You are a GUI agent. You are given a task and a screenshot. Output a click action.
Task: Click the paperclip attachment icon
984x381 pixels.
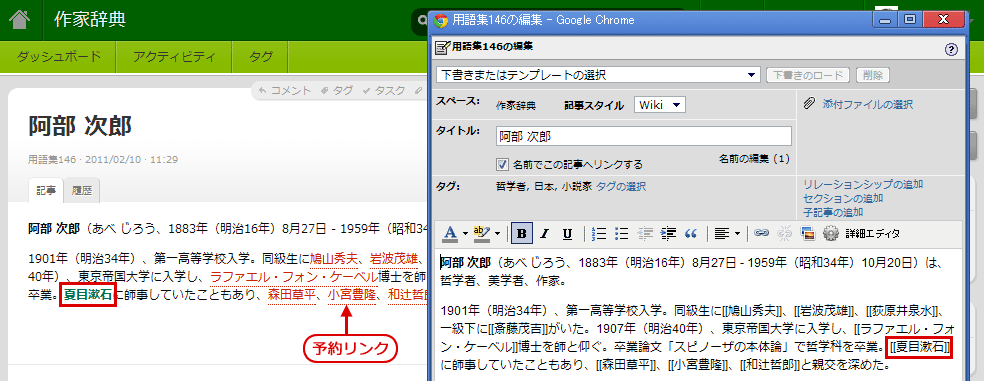(x=810, y=104)
